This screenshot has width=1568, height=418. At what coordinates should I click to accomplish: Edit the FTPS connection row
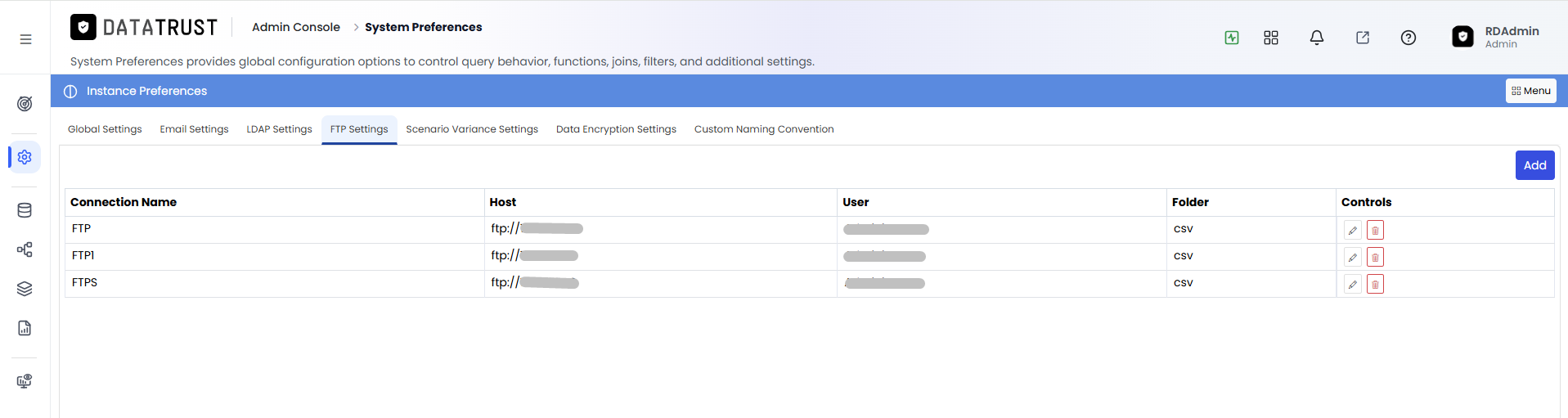(x=1353, y=285)
